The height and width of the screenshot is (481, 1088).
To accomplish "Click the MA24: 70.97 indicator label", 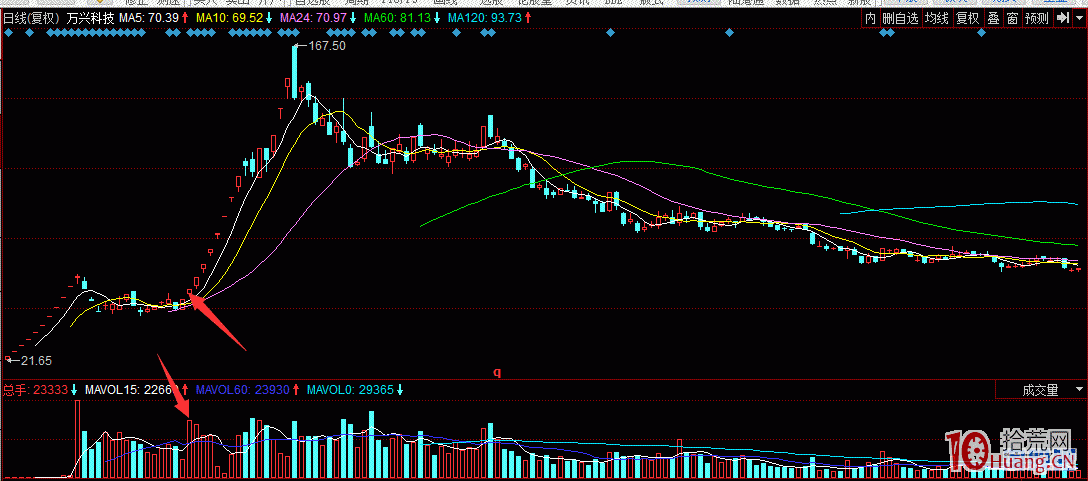I will pyautogui.click(x=316, y=19).
